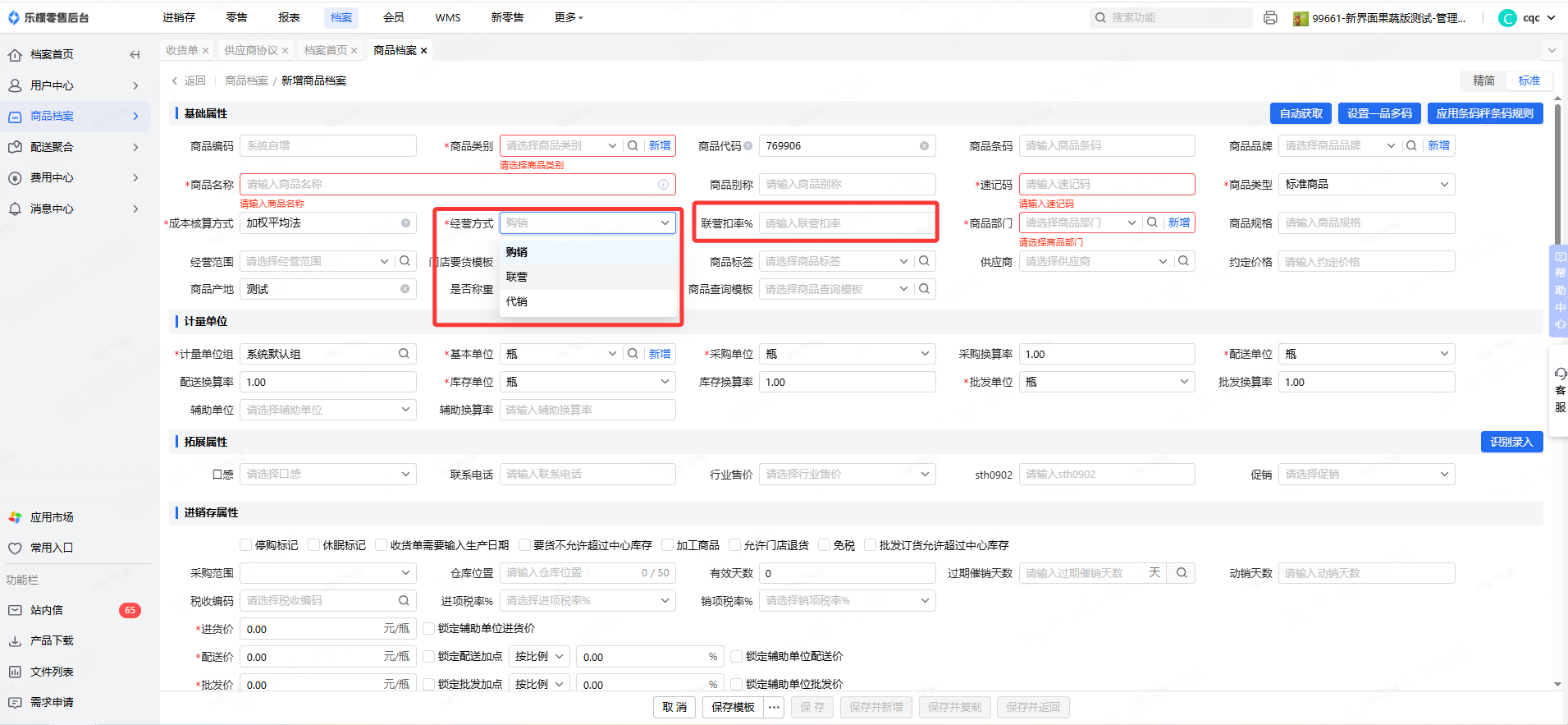Enable 收货单需要输入生产日期 checkbox

pos(381,545)
